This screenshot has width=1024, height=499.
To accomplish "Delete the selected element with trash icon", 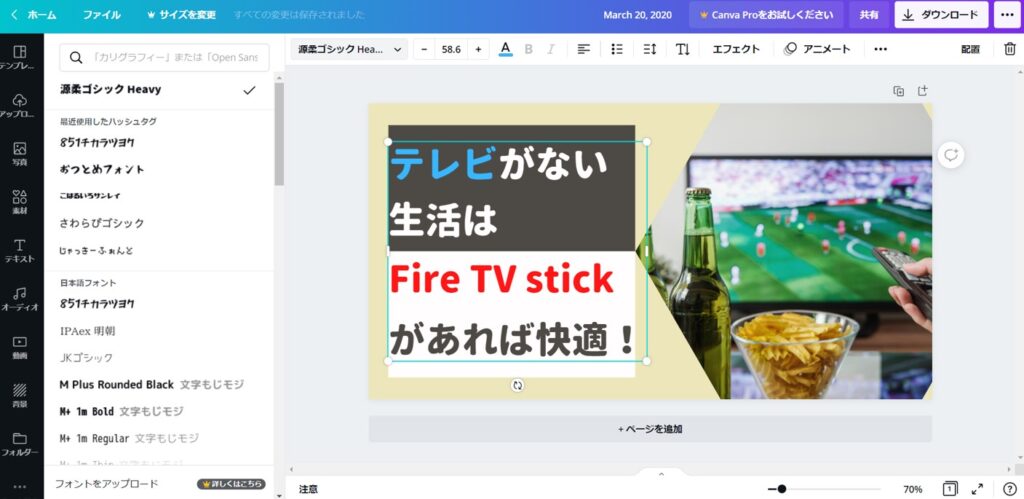I will coord(1010,49).
